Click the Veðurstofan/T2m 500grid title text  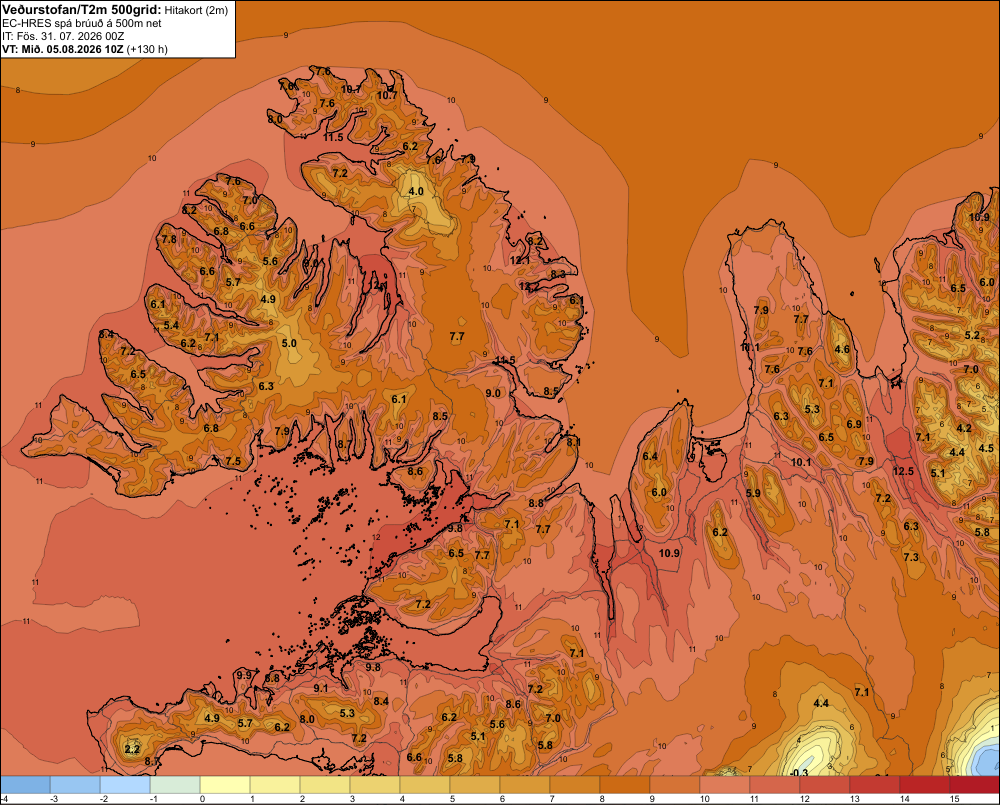pyautogui.click(x=82, y=10)
